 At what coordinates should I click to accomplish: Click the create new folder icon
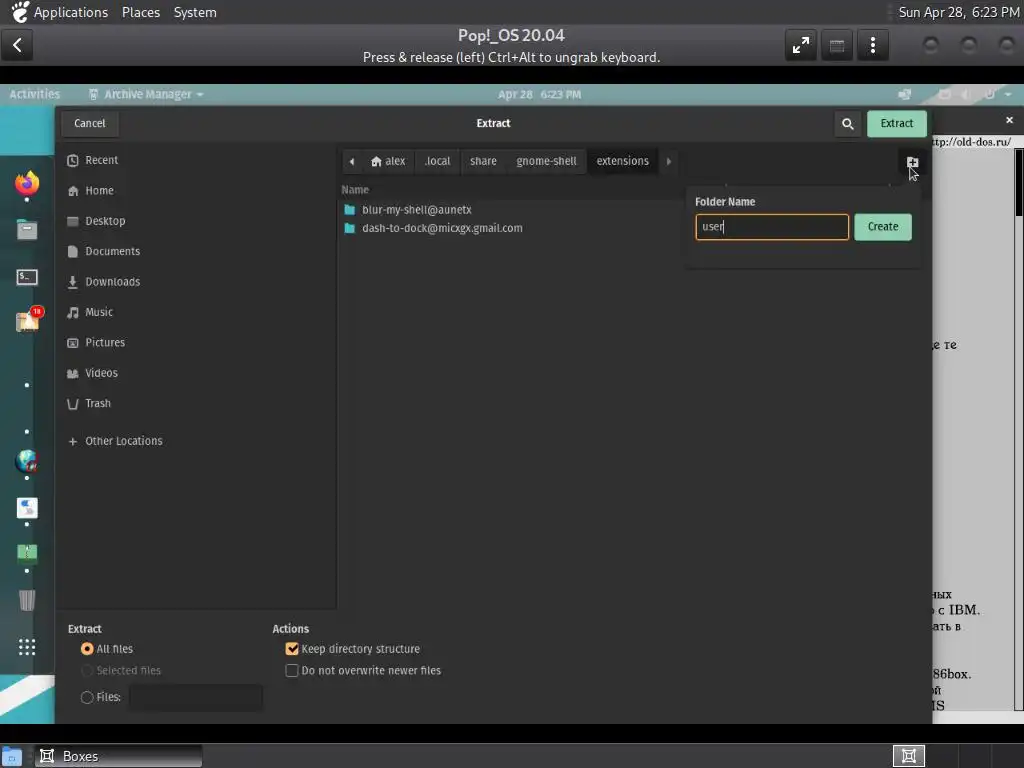912,162
